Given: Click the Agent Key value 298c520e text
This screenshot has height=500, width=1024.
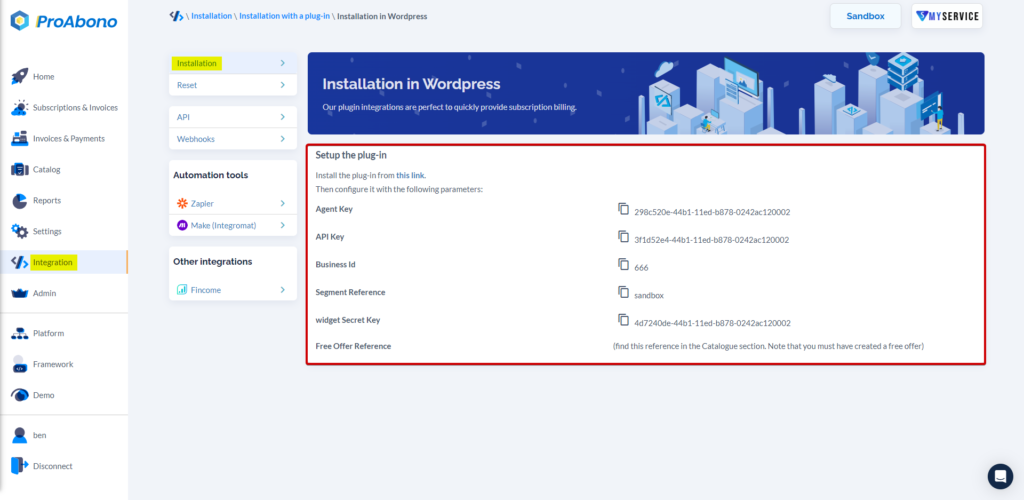Looking at the screenshot, I should click(x=712, y=212).
